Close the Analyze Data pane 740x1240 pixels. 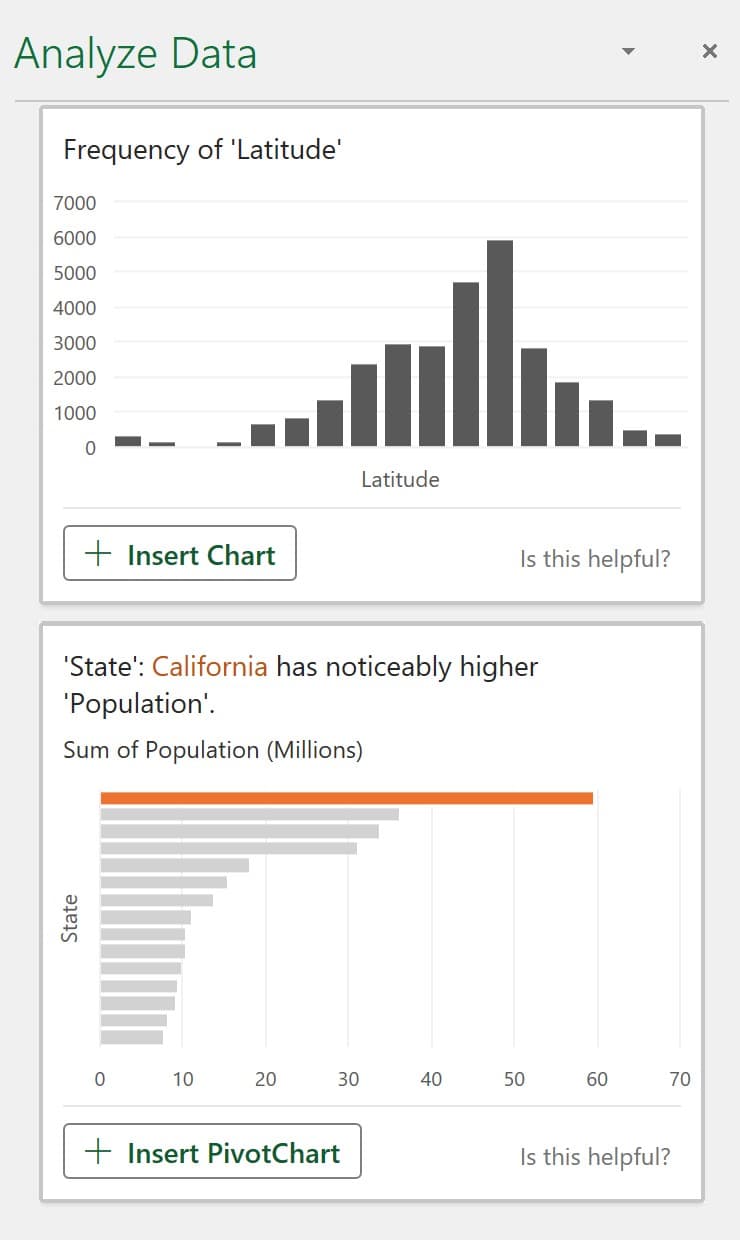[x=710, y=51]
